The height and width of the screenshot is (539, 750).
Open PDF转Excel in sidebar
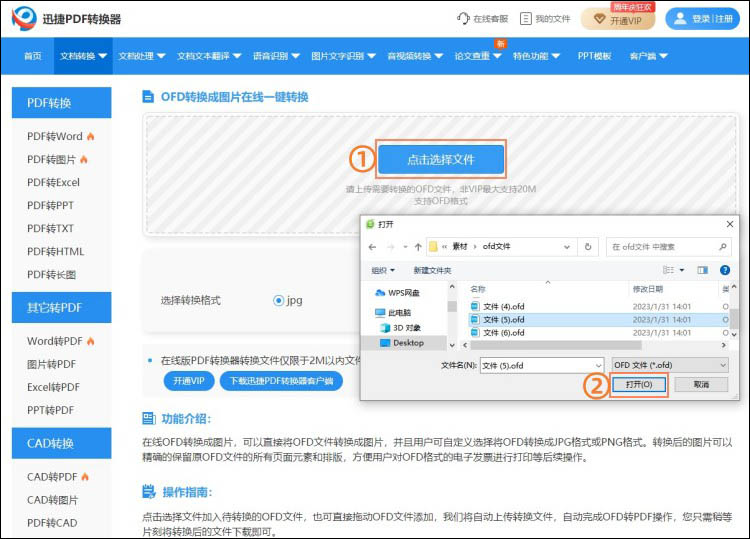[x=53, y=182]
